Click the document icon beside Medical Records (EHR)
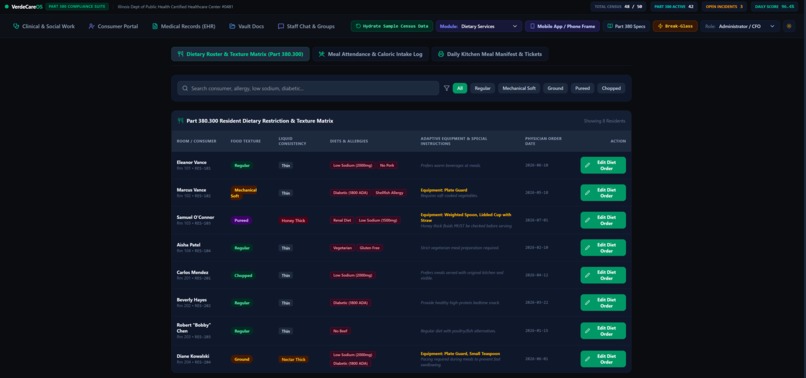Viewport: 806px width, 378px height. point(155,26)
